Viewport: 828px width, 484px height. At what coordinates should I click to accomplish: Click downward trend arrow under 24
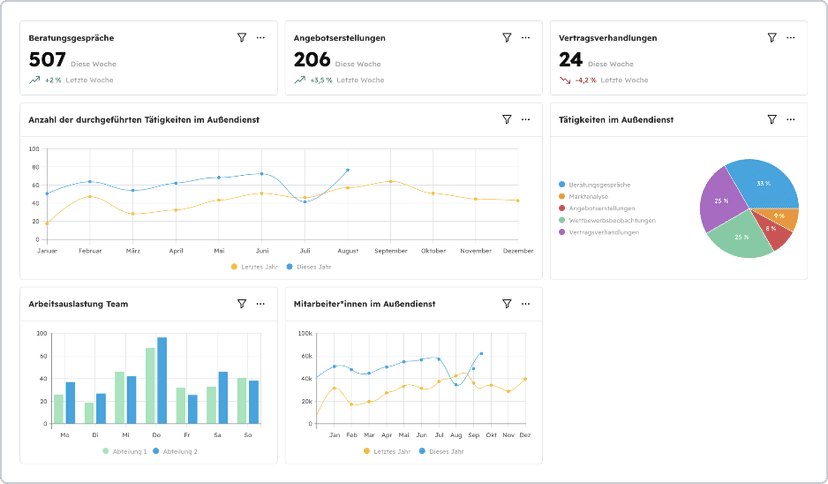point(565,80)
